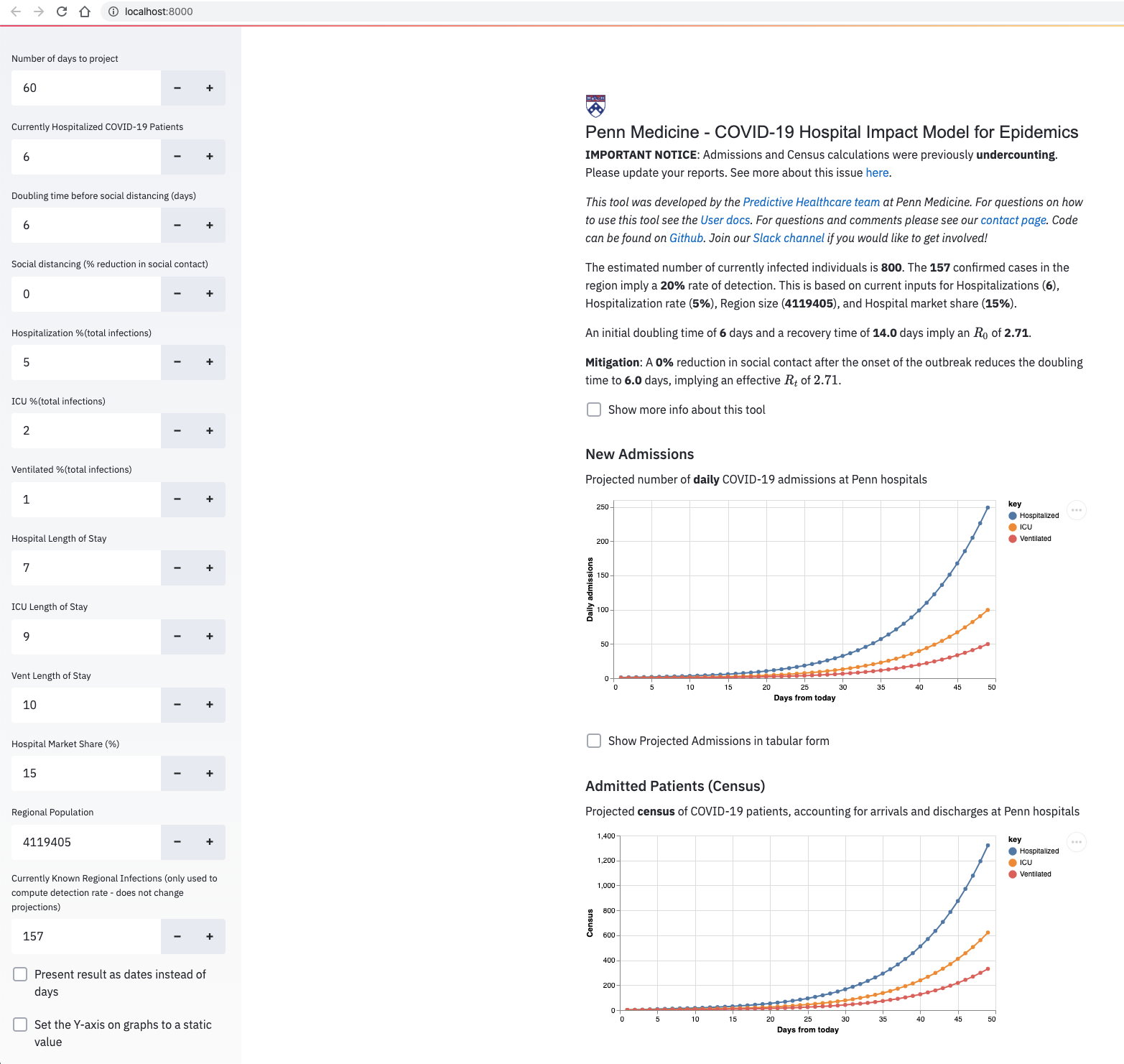Check Show more info about this tool
Viewport: 1124px width, 1064px height.
(594, 410)
